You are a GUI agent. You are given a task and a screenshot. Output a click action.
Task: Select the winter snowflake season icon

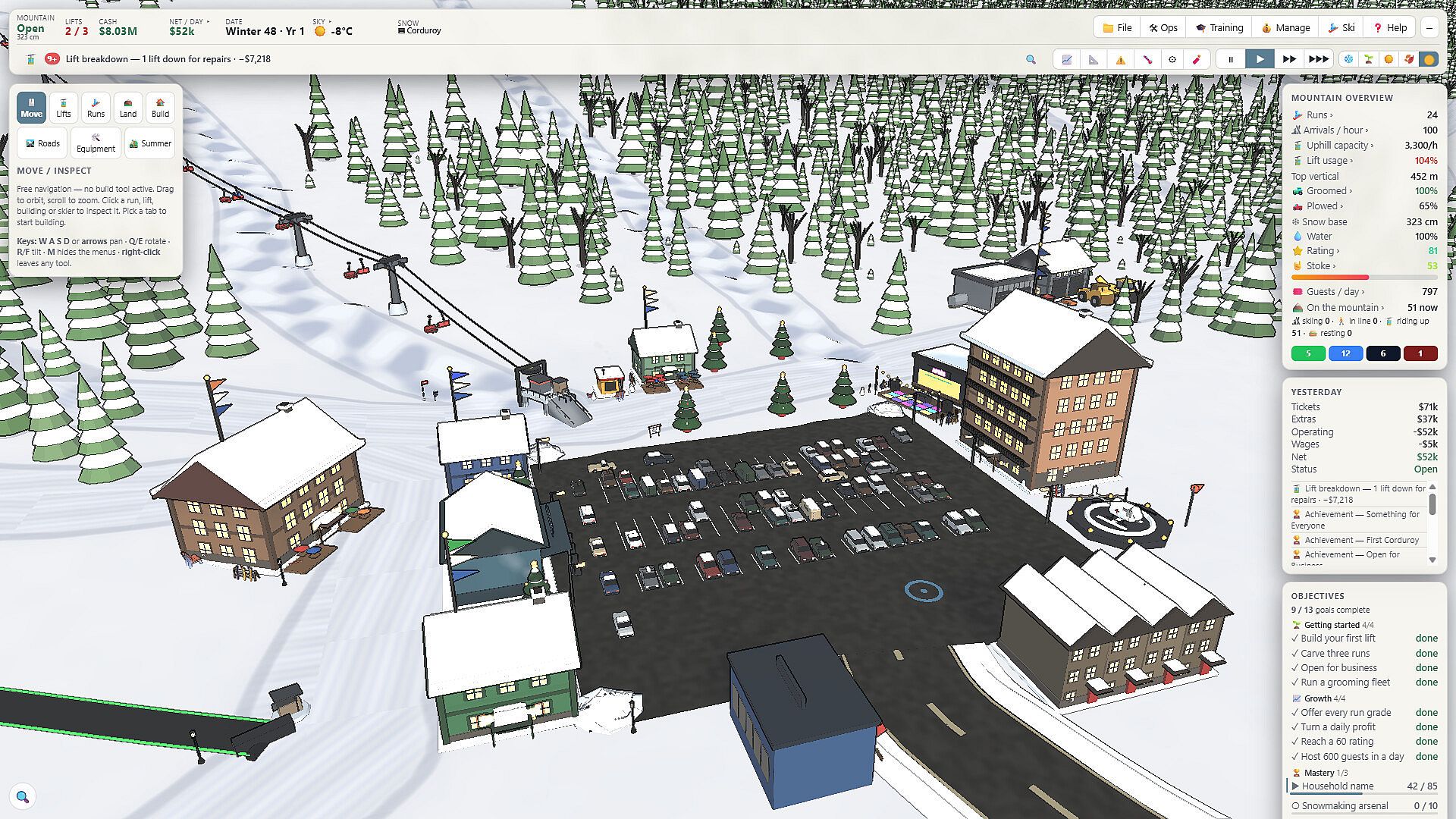tap(1348, 59)
